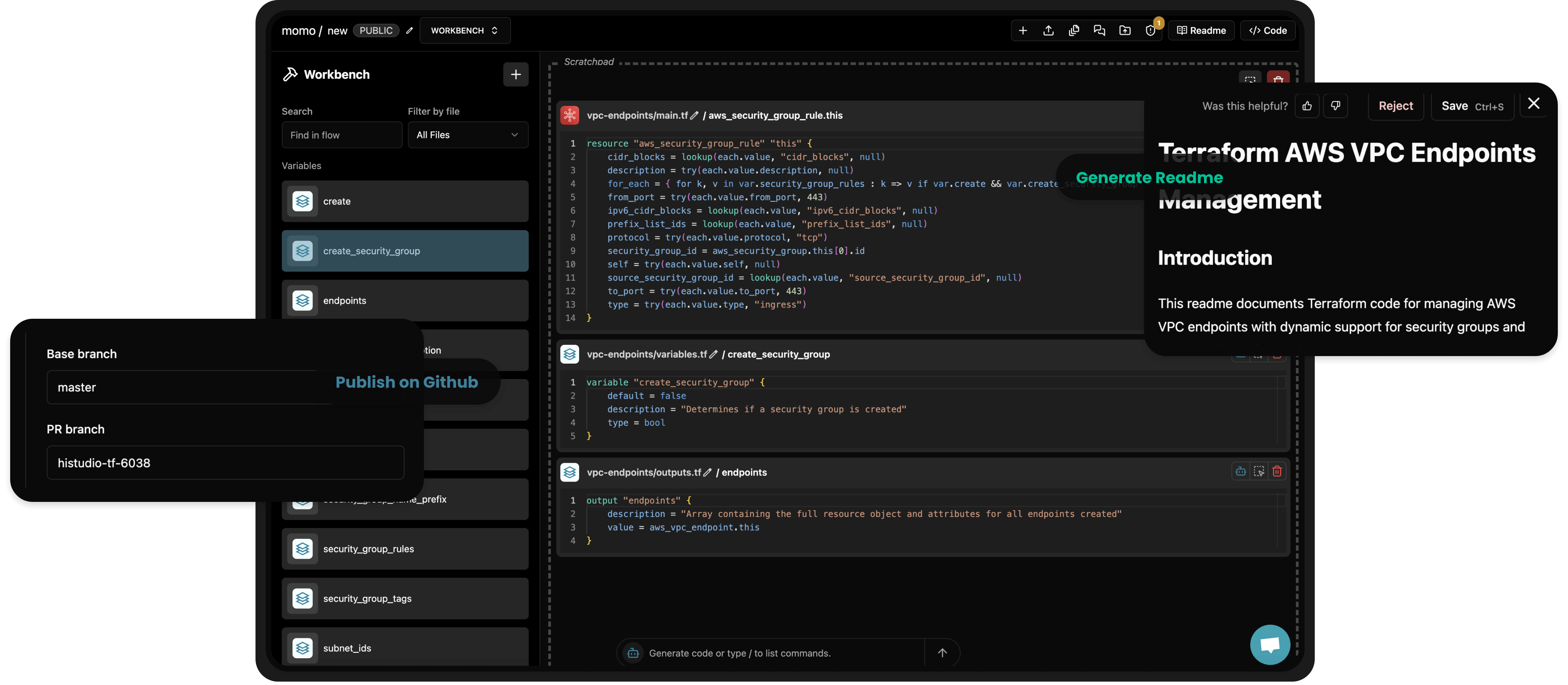Open the comments chat bubbles icon

(1099, 31)
